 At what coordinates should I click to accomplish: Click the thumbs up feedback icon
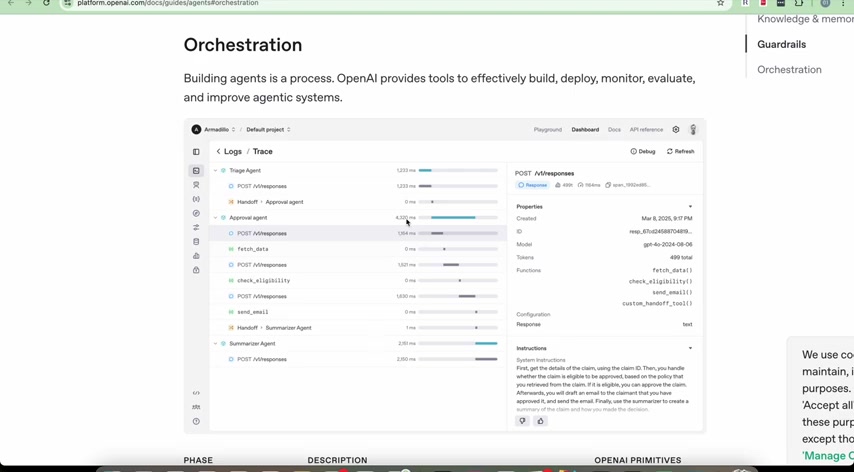pyautogui.click(x=540, y=421)
